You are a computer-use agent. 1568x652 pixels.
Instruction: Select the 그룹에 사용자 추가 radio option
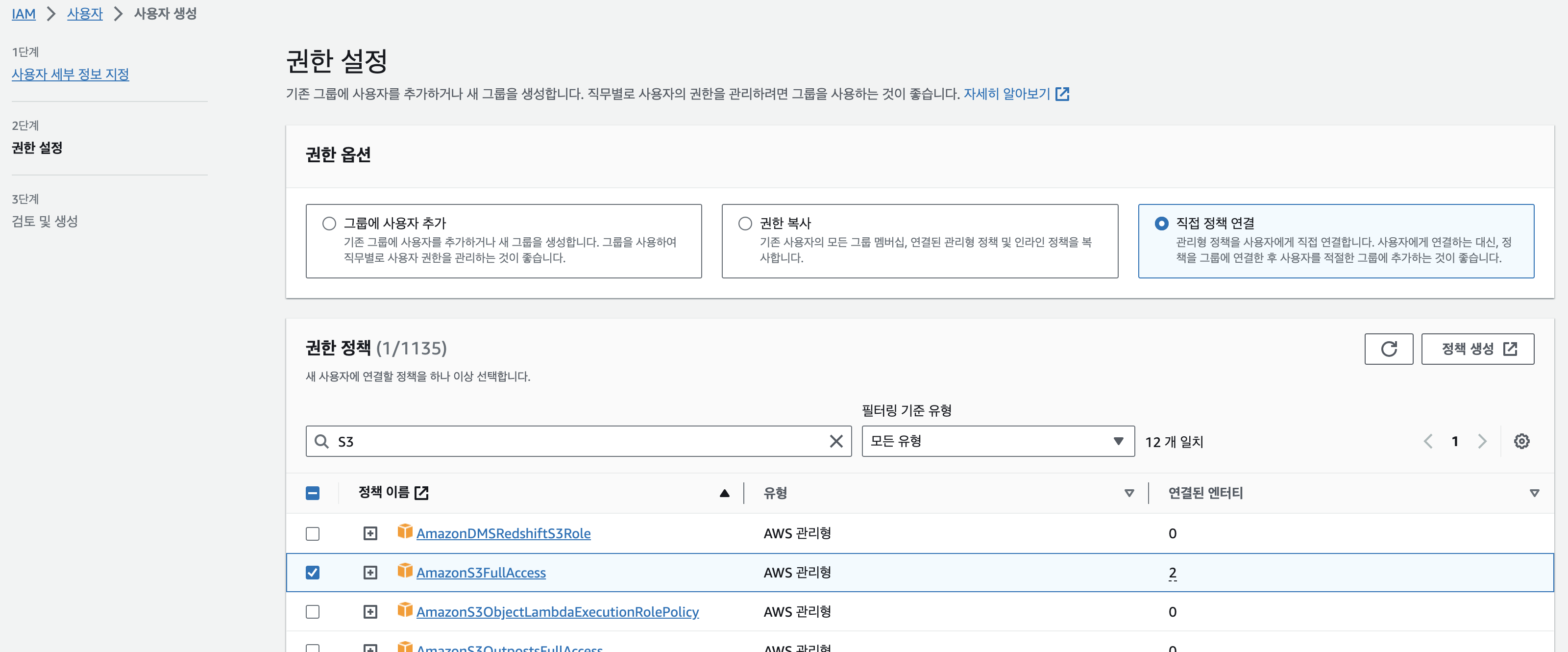pyautogui.click(x=329, y=224)
